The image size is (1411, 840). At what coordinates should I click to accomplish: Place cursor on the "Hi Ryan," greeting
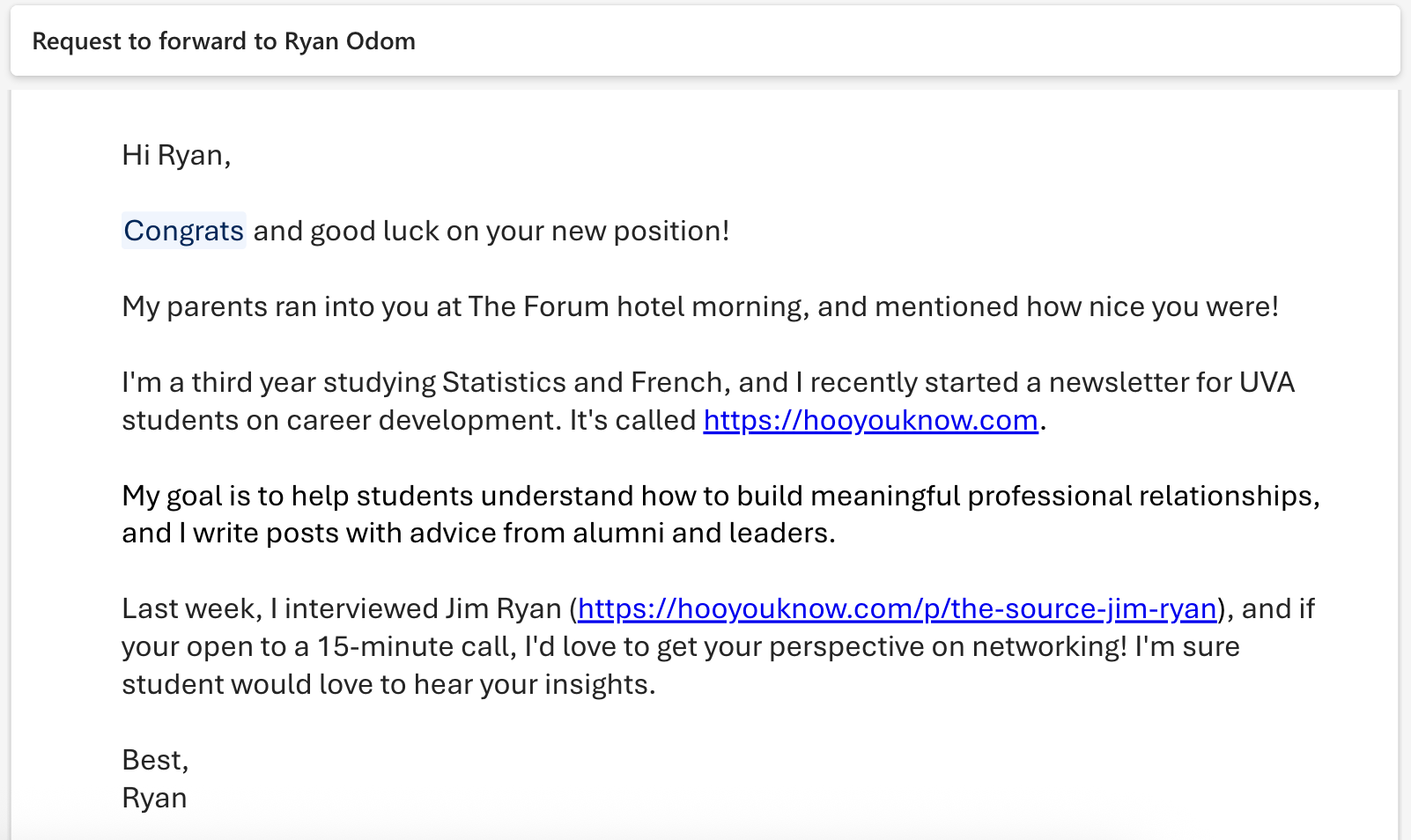click(x=176, y=155)
